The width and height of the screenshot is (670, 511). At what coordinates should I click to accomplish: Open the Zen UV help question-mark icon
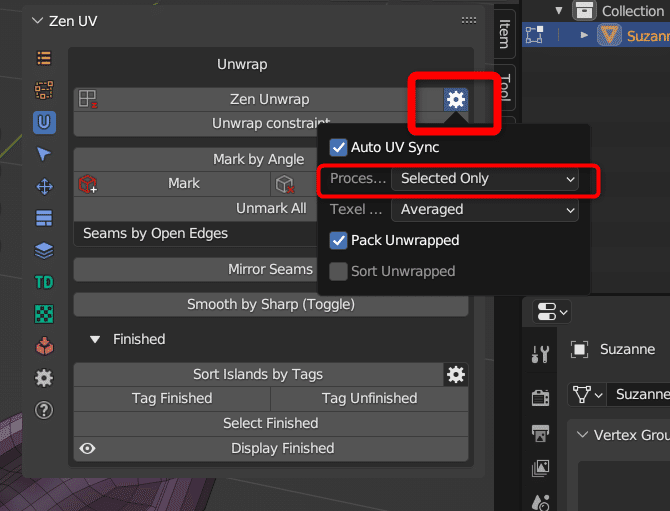44,410
